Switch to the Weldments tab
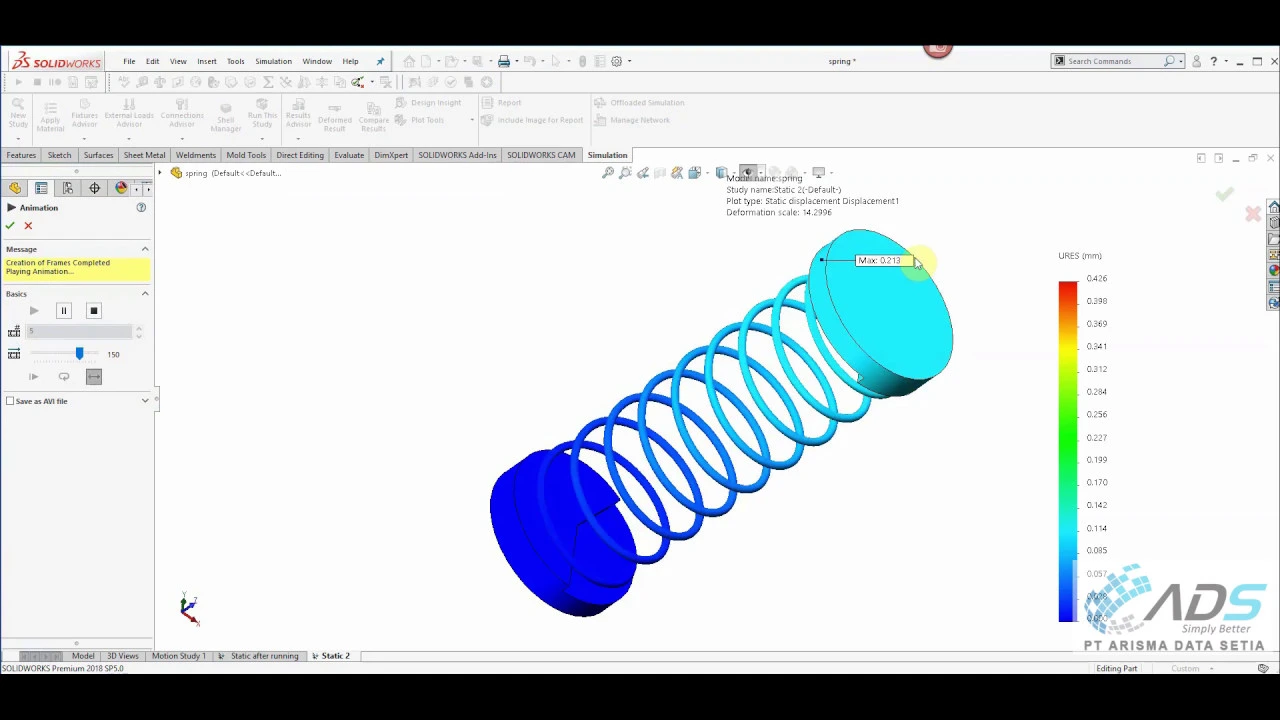Image resolution: width=1280 pixels, height=720 pixels. pos(196,155)
